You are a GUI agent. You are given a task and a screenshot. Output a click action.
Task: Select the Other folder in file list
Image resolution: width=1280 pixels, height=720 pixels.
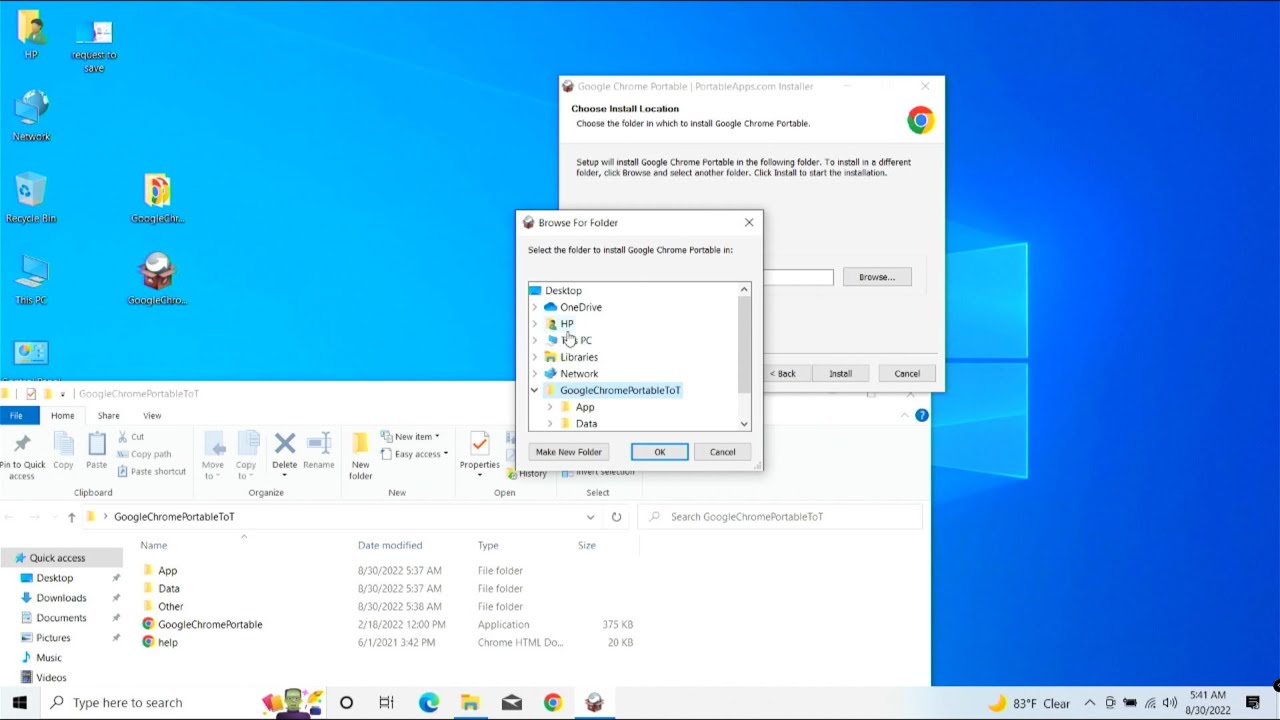tap(170, 607)
